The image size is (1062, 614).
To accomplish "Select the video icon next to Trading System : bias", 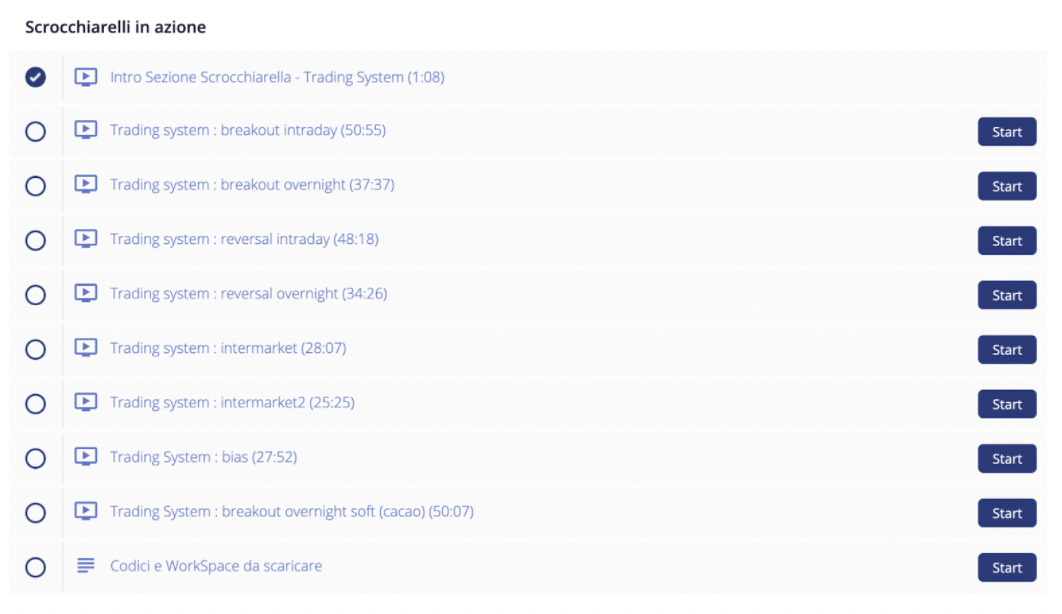I will (x=85, y=456).
